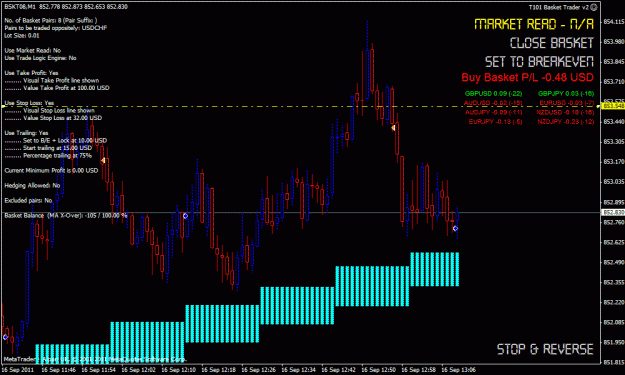This screenshot has height=375, width=625.
Task: Click the 'Use Trade Logic Engine: No' line
Action: 40,58
